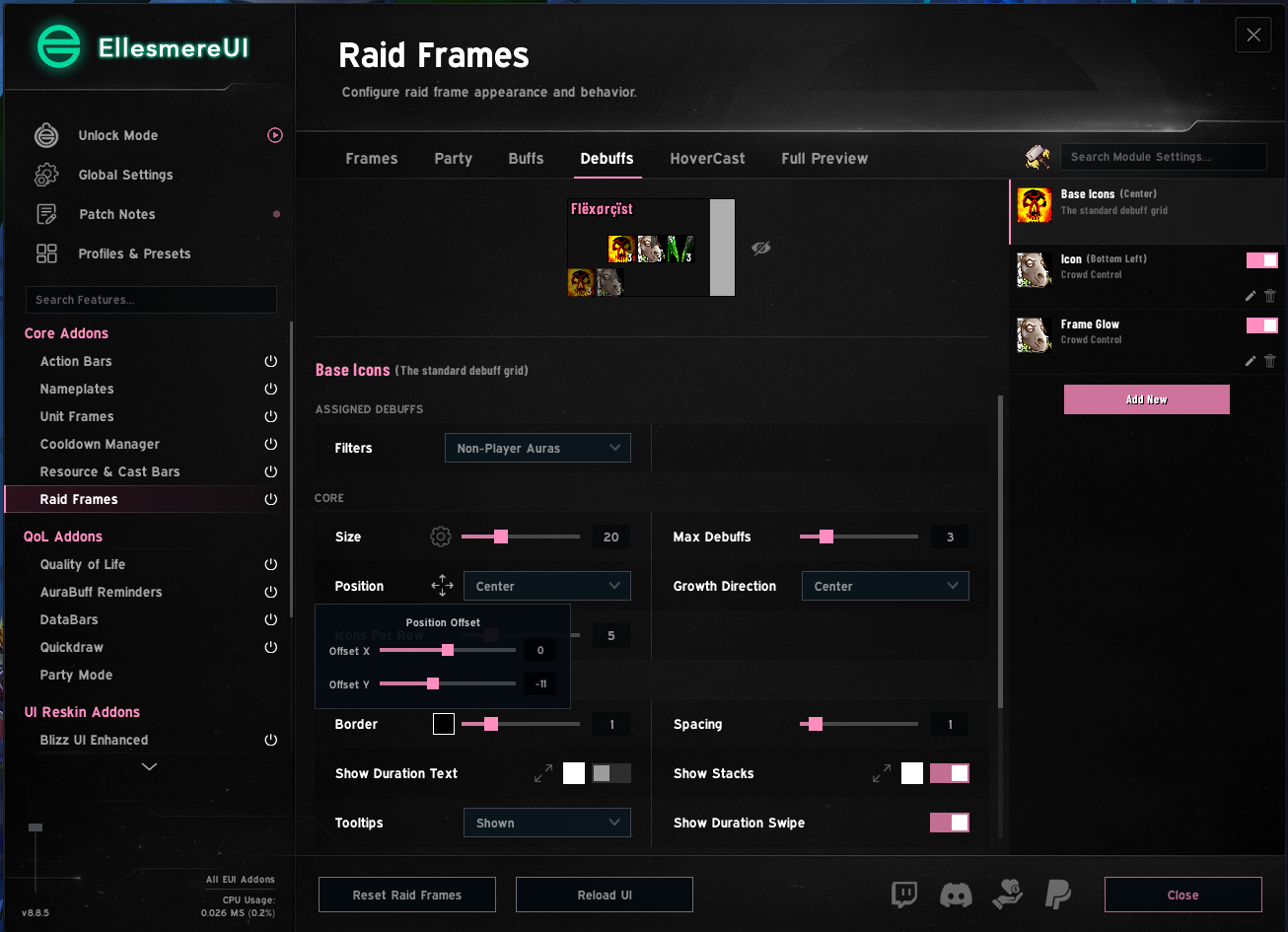
Task: Open Global Settings from the sidebar
Action: pos(125,175)
